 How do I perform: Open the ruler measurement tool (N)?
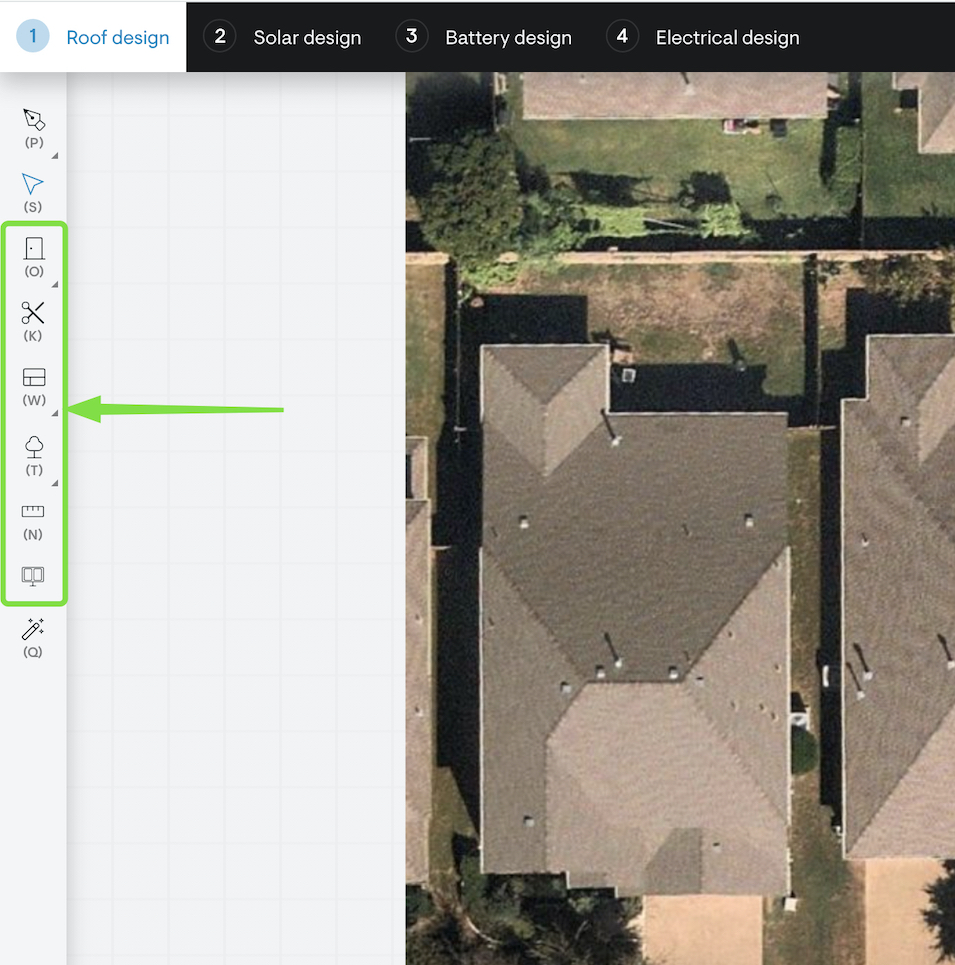34,511
